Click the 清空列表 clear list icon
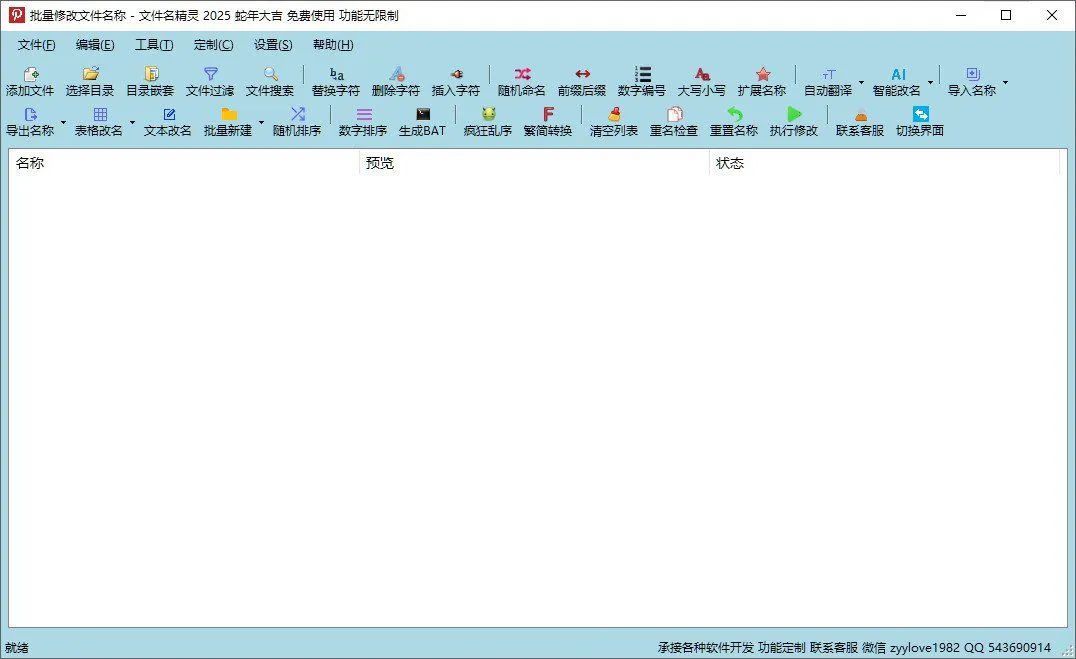Image resolution: width=1076 pixels, height=659 pixels. click(x=612, y=123)
